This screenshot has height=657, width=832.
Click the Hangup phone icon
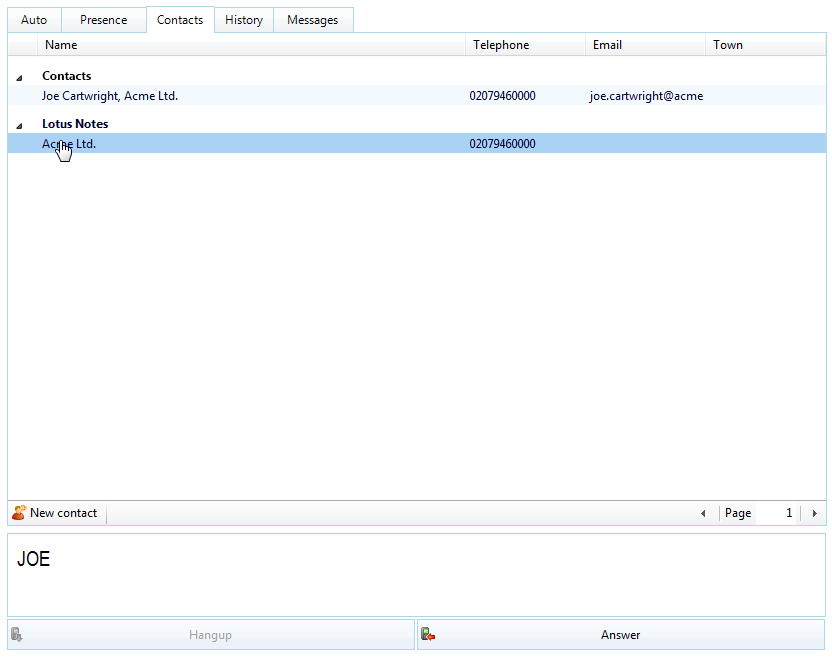[16, 634]
